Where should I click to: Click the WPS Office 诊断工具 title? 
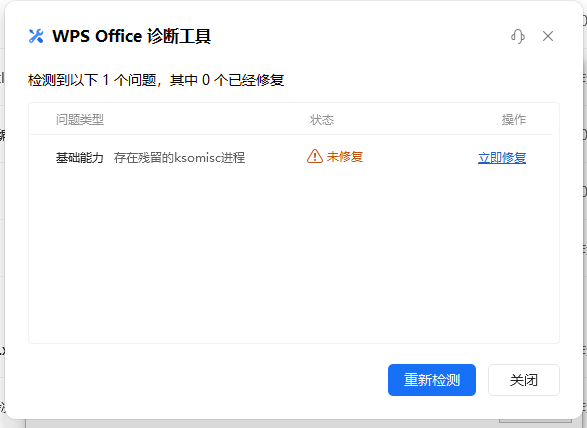tap(131, 36)
